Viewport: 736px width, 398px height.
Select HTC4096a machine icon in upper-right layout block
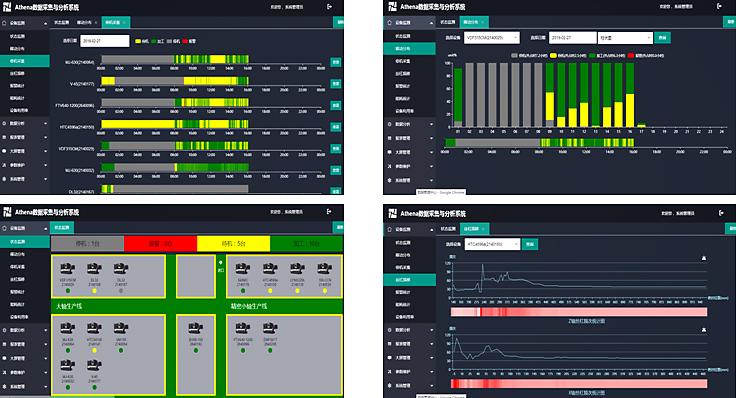point(270,269)
